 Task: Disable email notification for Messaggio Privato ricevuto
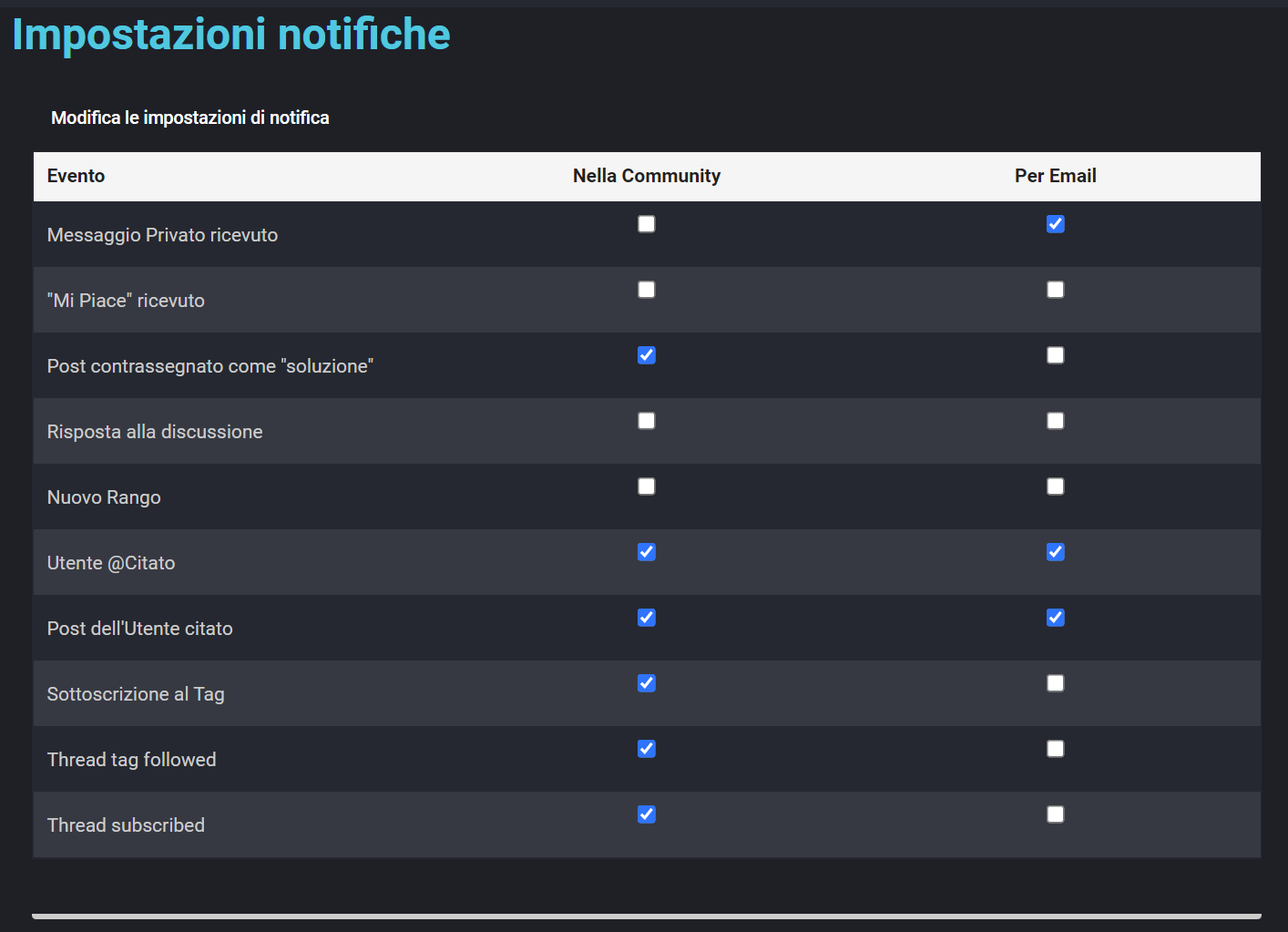tap(1055, 224)
